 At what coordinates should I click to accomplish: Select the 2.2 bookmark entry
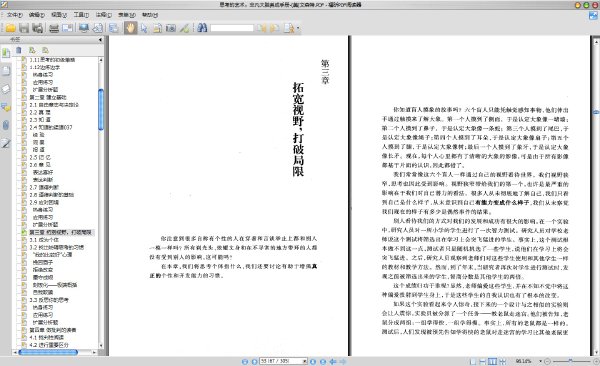tap(40, 113)
